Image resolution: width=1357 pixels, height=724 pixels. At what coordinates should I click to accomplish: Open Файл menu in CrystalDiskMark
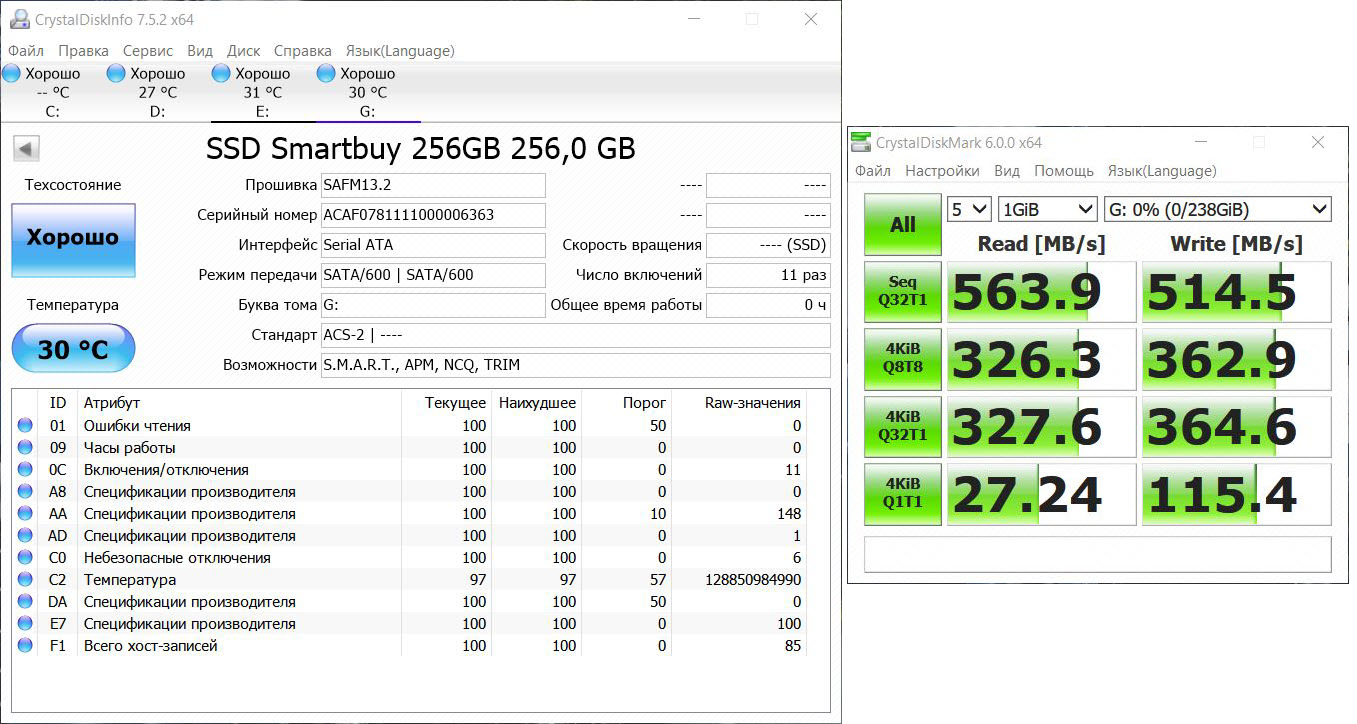pyautogui.click(x=873, y=171)
